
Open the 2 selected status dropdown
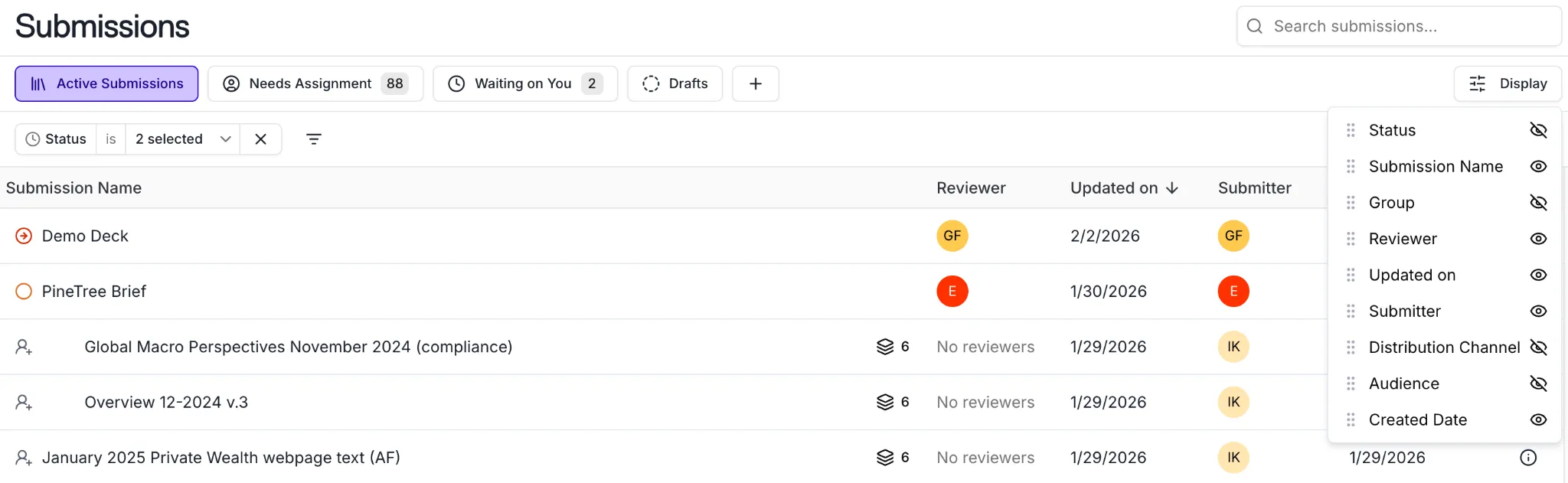(x=183, y=139)
